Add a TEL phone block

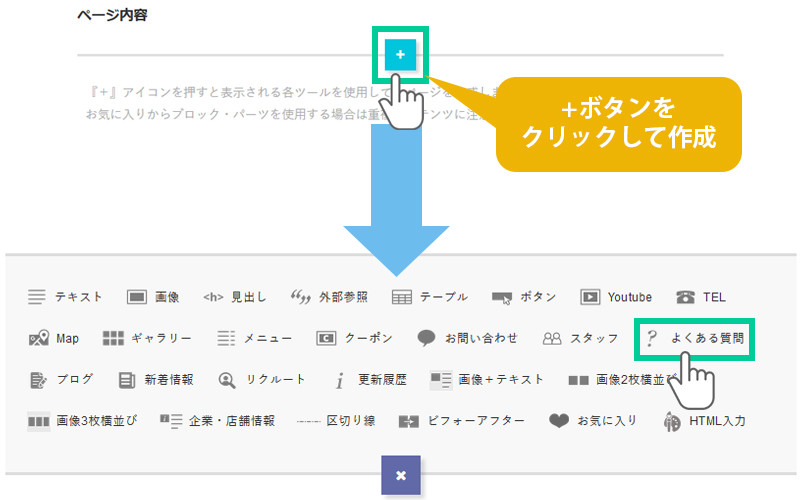click(x=701, y=297)
